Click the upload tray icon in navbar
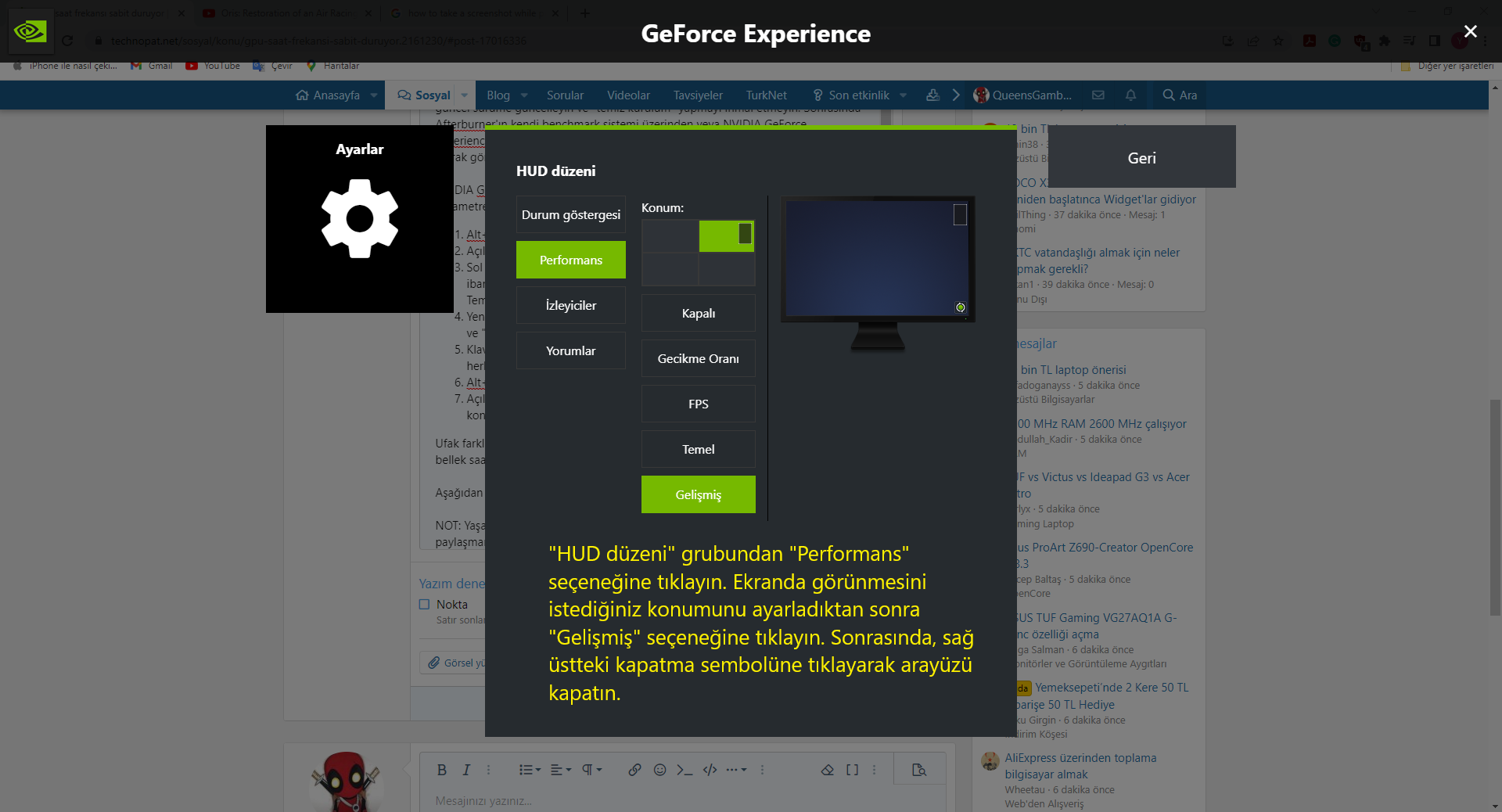Image resolution: width=1502 pixels, height=812 pixels. pyautogui.click(x=932, y=95)
